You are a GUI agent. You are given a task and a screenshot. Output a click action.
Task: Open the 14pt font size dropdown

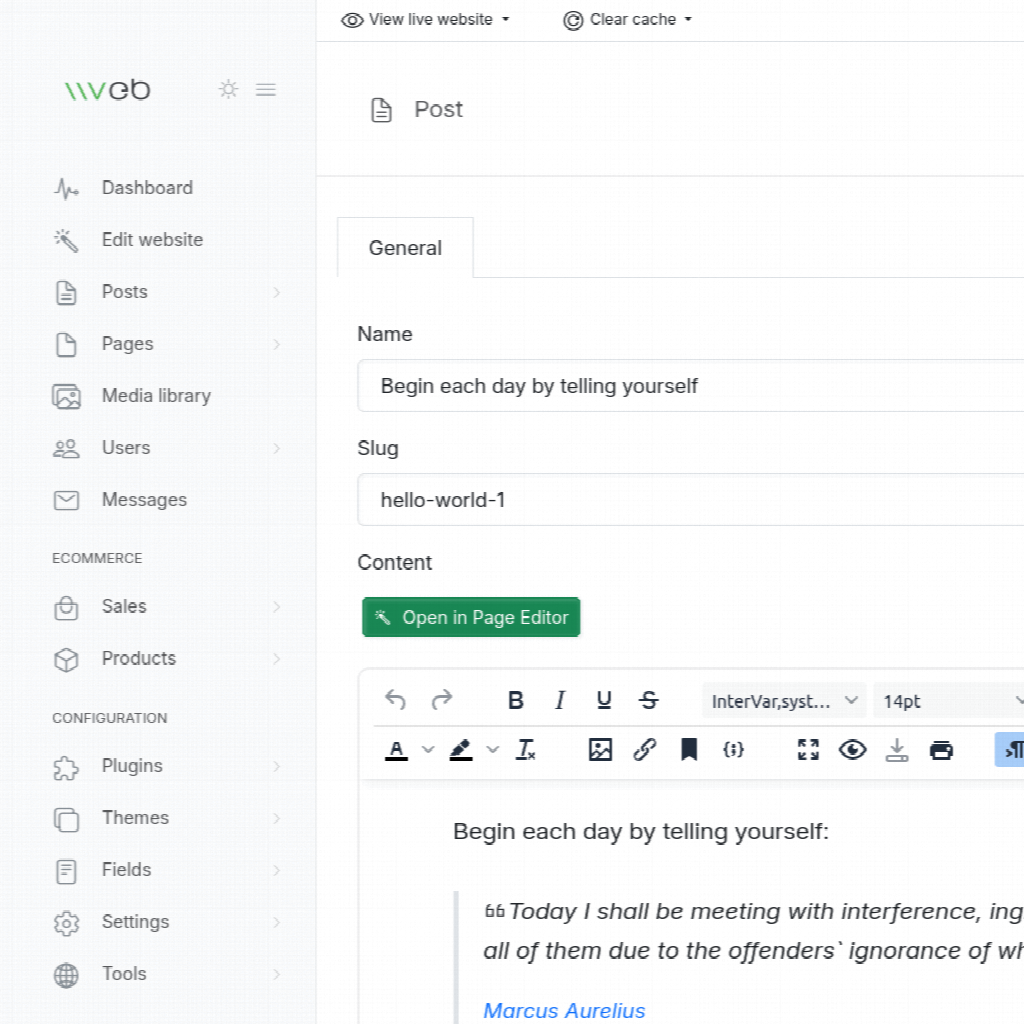(x=950, y=701)
